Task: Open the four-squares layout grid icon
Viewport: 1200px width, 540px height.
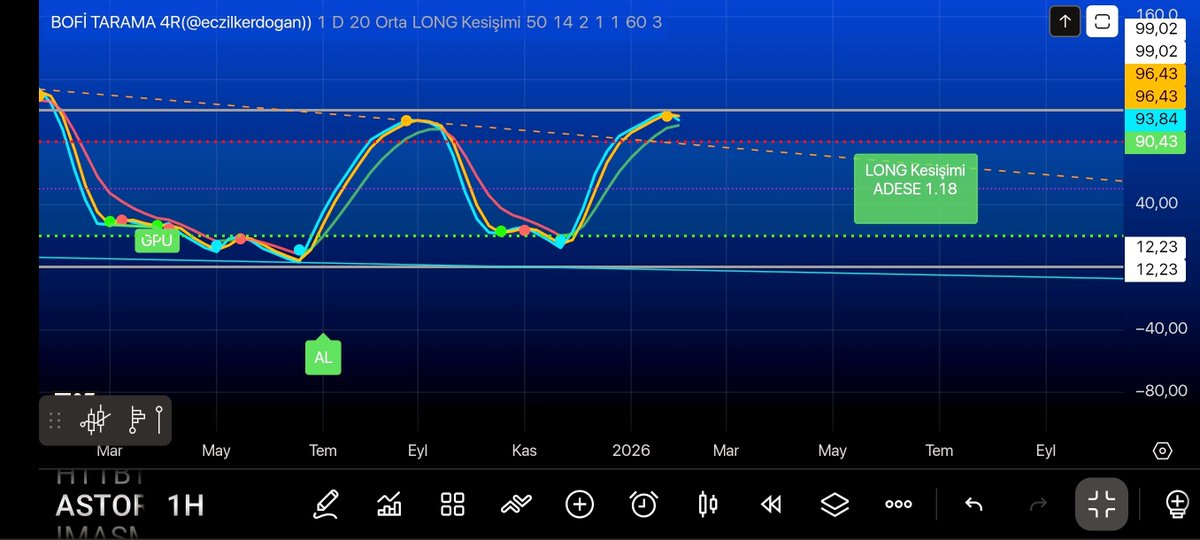Action: point(453,504)
